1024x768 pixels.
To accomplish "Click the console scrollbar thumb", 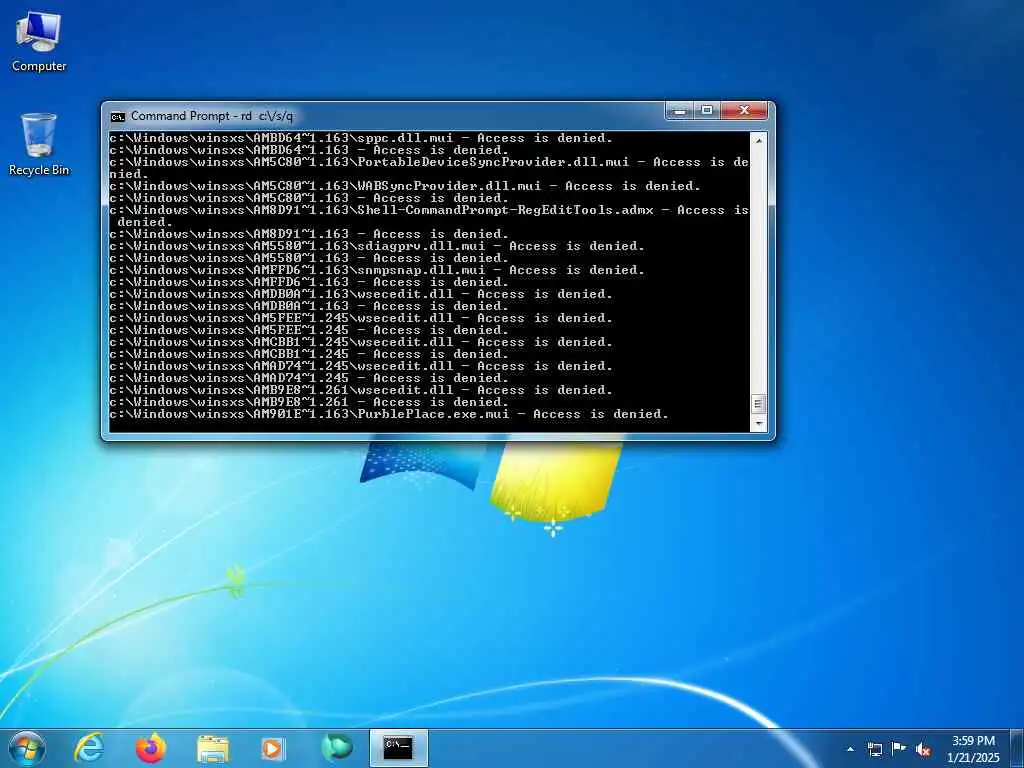I will point(758,404).
